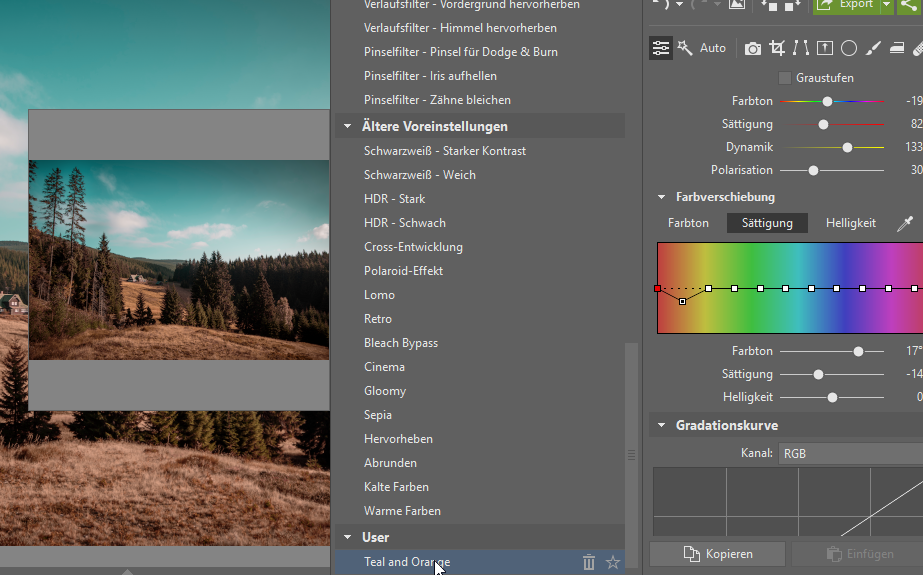Adjust the Polarisation slider handle
Viewport: 923px width, 575px height.
point(813,171)
